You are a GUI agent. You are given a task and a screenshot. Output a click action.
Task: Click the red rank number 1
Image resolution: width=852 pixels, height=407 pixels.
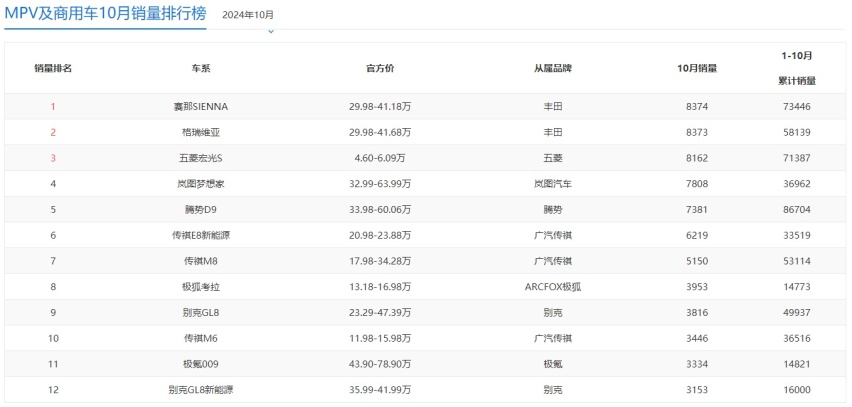coord(53,107)
